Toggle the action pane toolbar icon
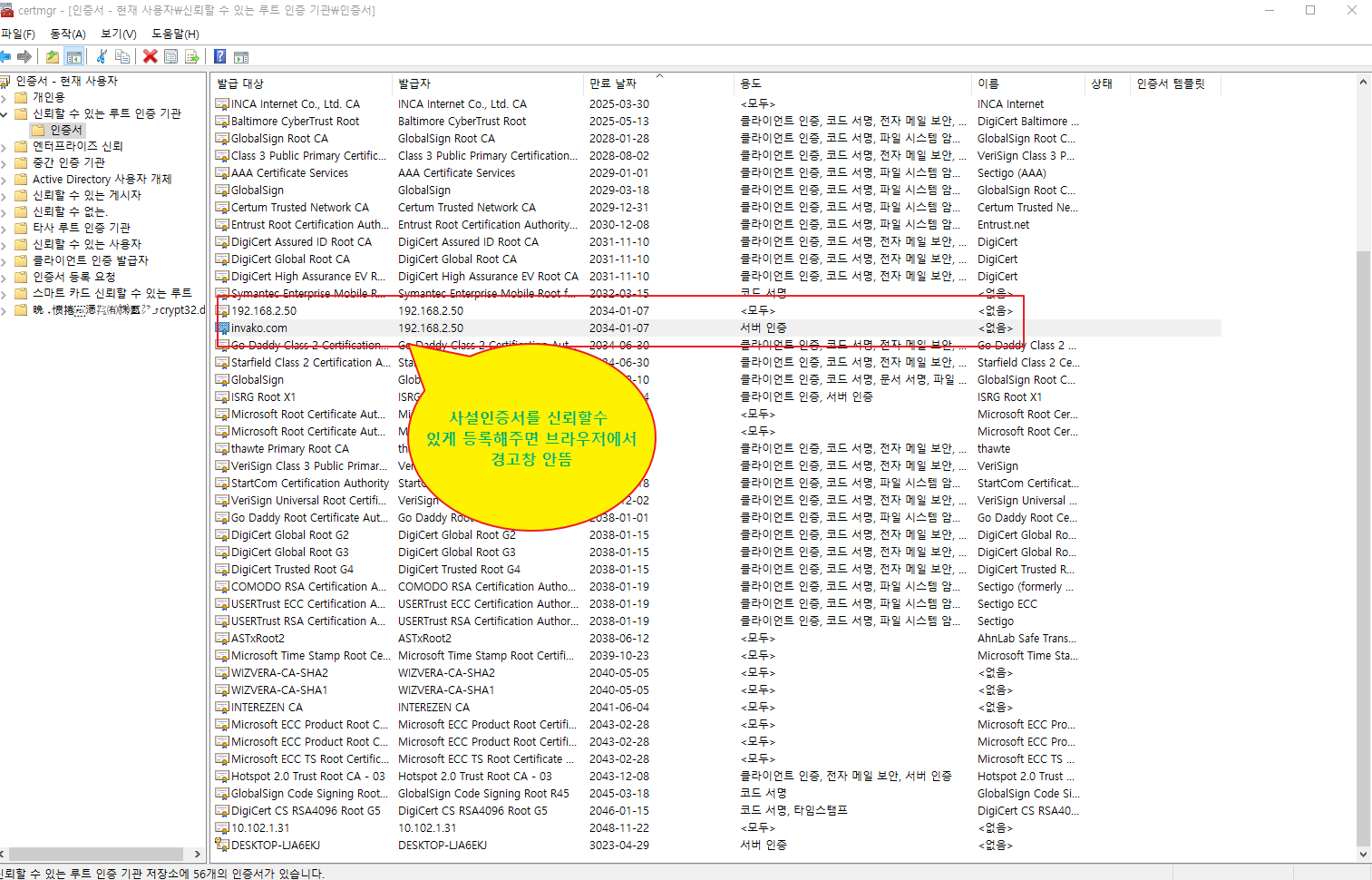1372x880 pixels. point(241,56)
